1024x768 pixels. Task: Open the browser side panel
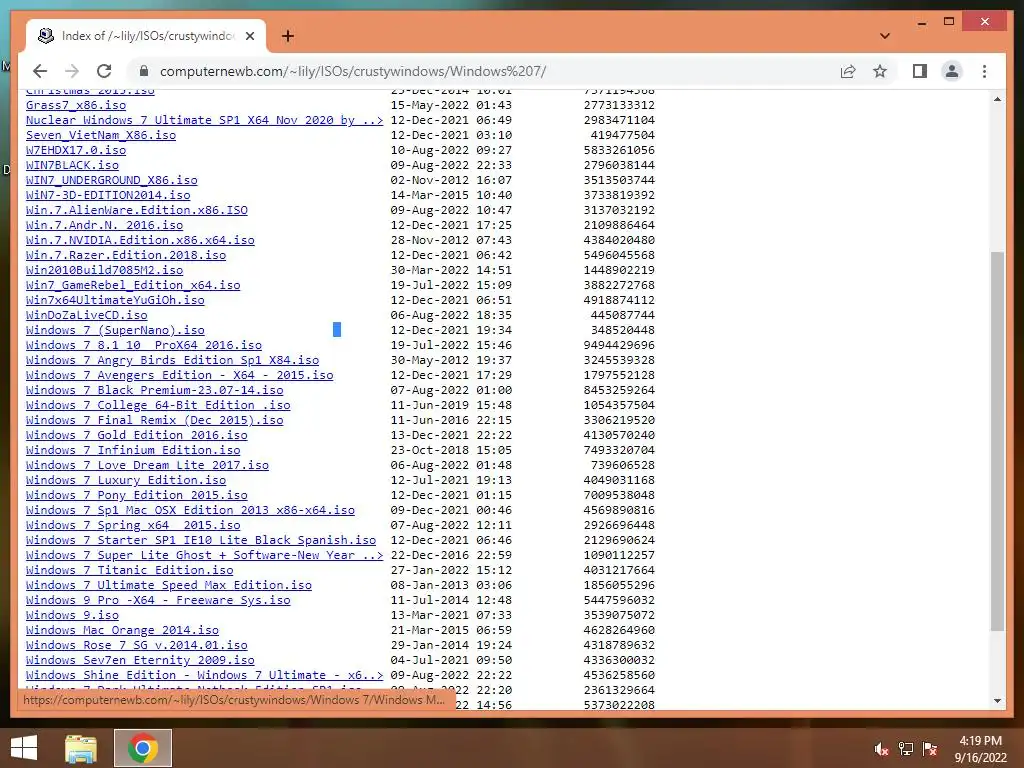point(920,71)
